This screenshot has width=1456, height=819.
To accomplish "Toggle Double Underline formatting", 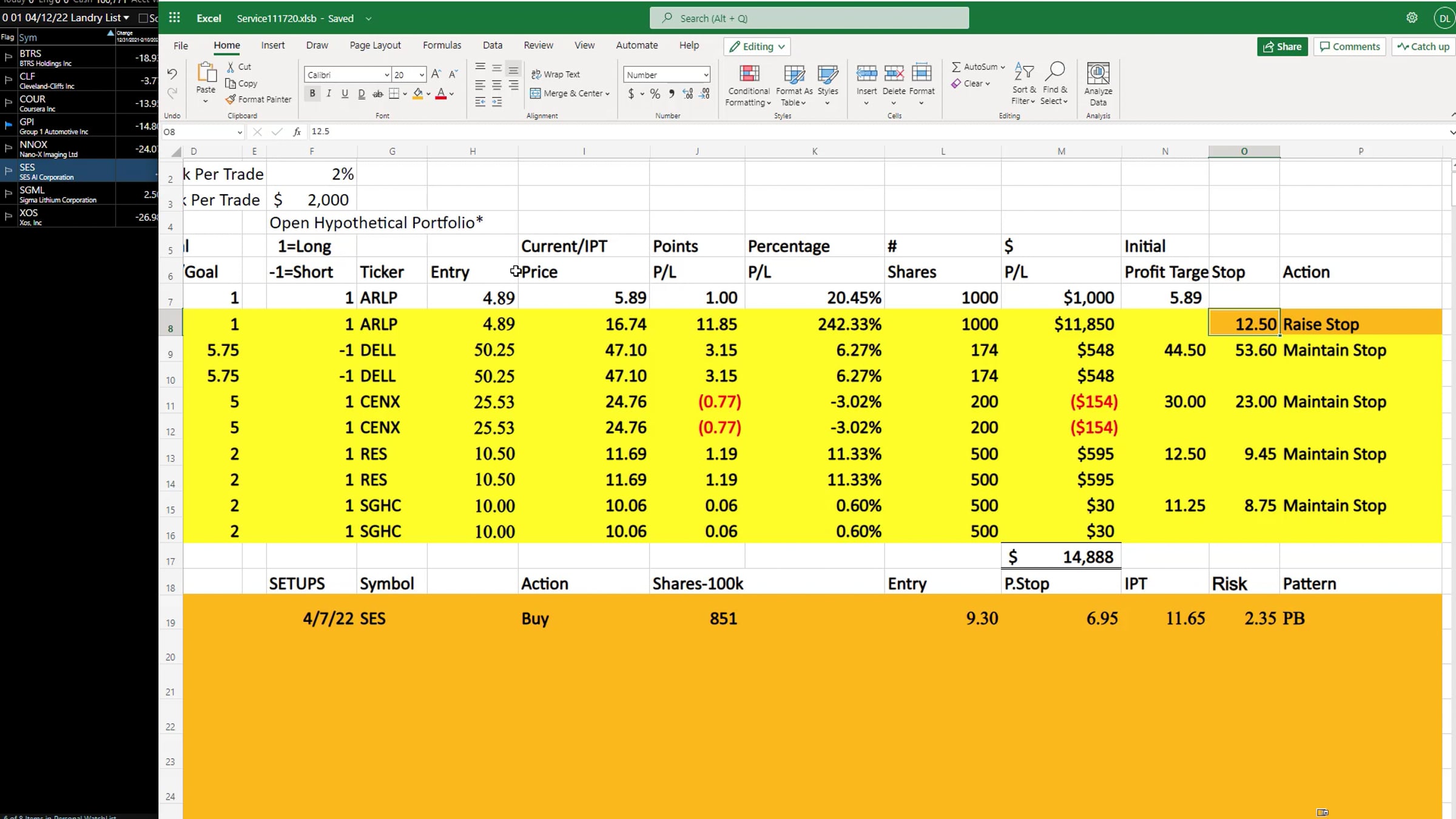I will [x=362, y=93].
